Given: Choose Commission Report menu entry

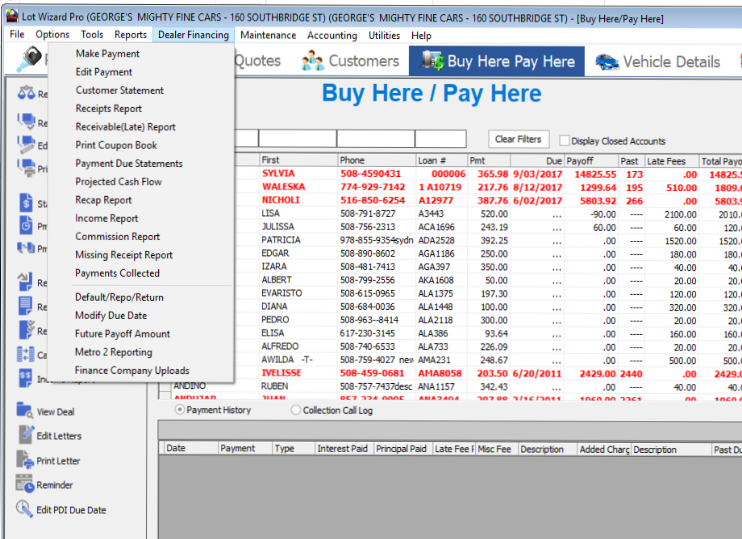Looking at the screenshot, I should [x=117, y=236].
